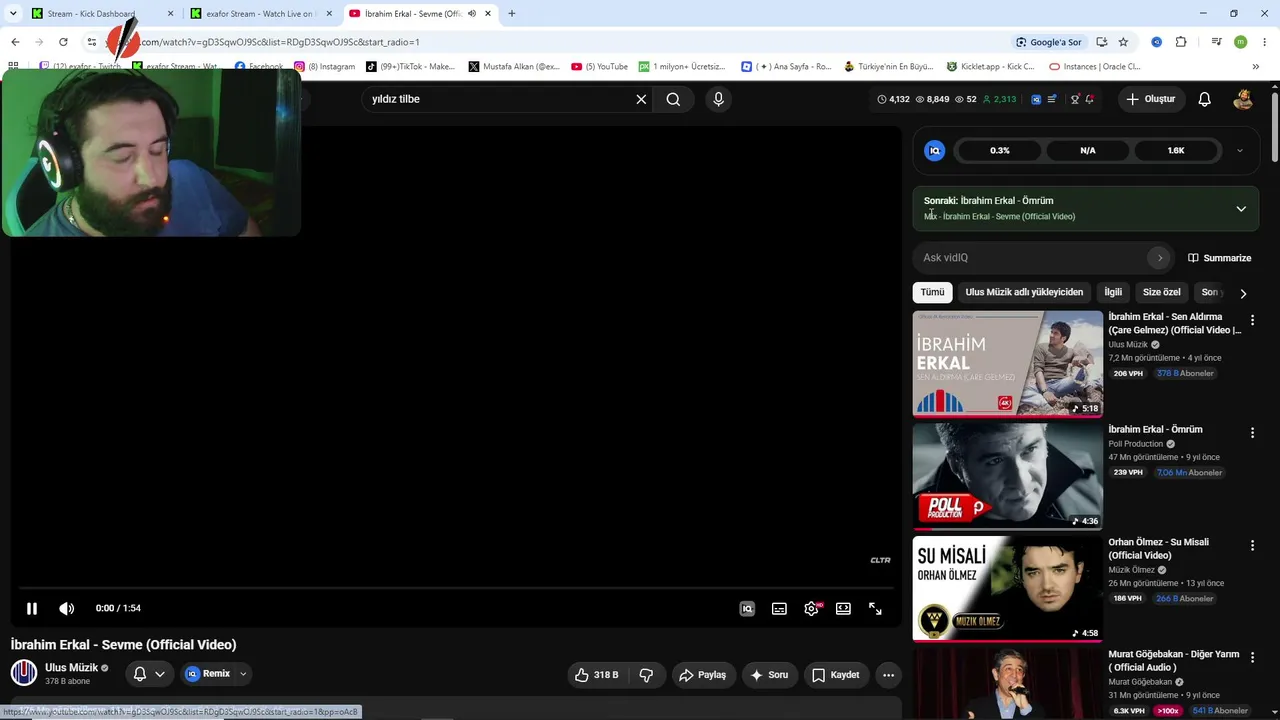Go back to previous page
The height and width of the screenshot is (720, 1280).
click(x=15, y=42)
